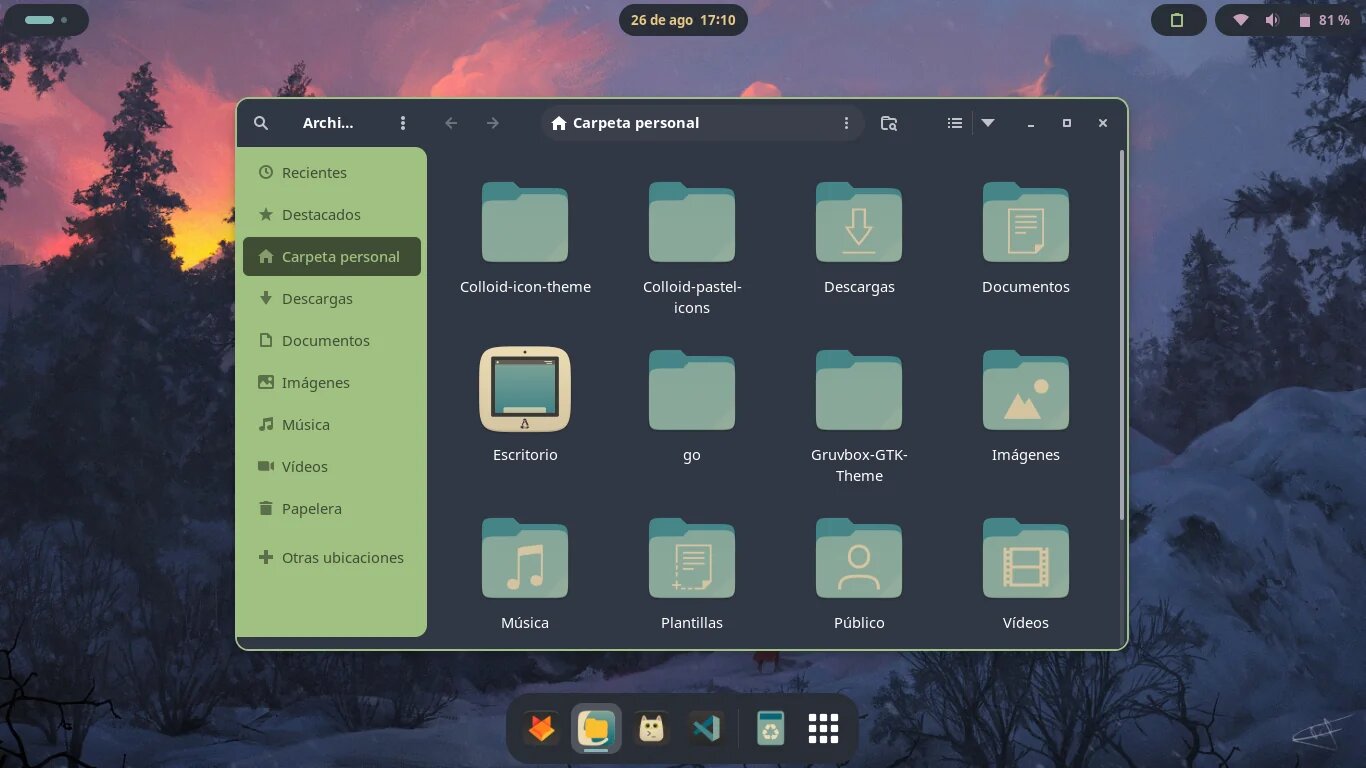Click the volume icon in top bar
The height and width of the screenshot is (768, 1366).
point(1272,20)
